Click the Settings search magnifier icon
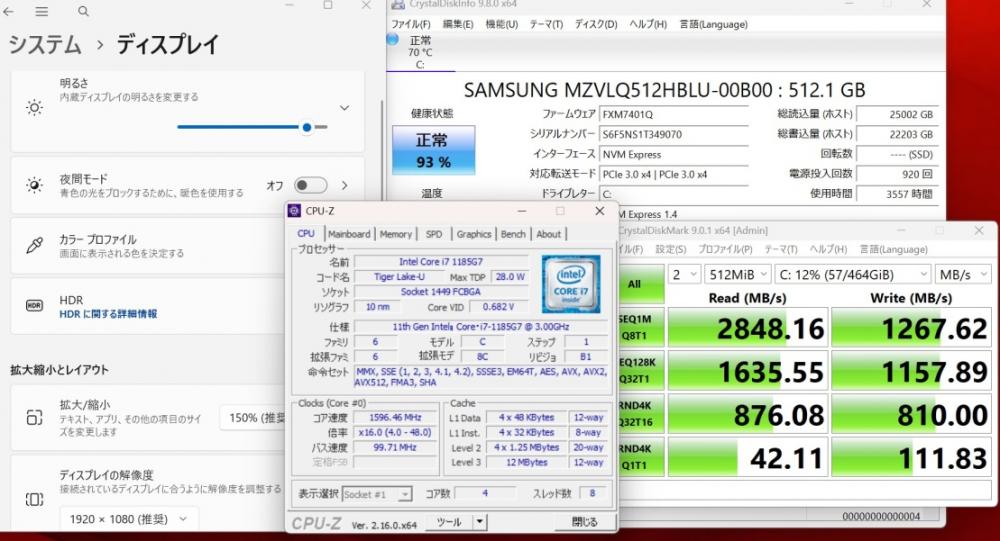This screenshot has width=1000, height=541. (x=84, y=11)
